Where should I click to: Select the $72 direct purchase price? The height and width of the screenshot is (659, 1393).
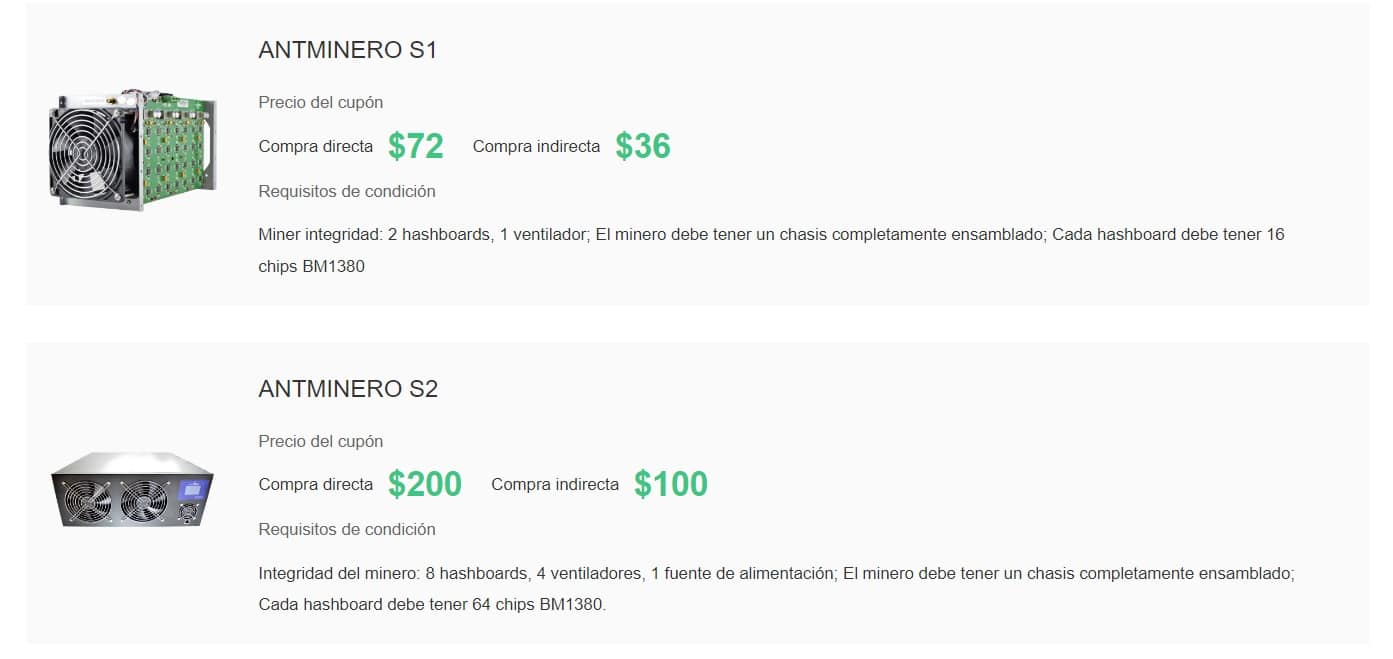(x=416, y=146)
